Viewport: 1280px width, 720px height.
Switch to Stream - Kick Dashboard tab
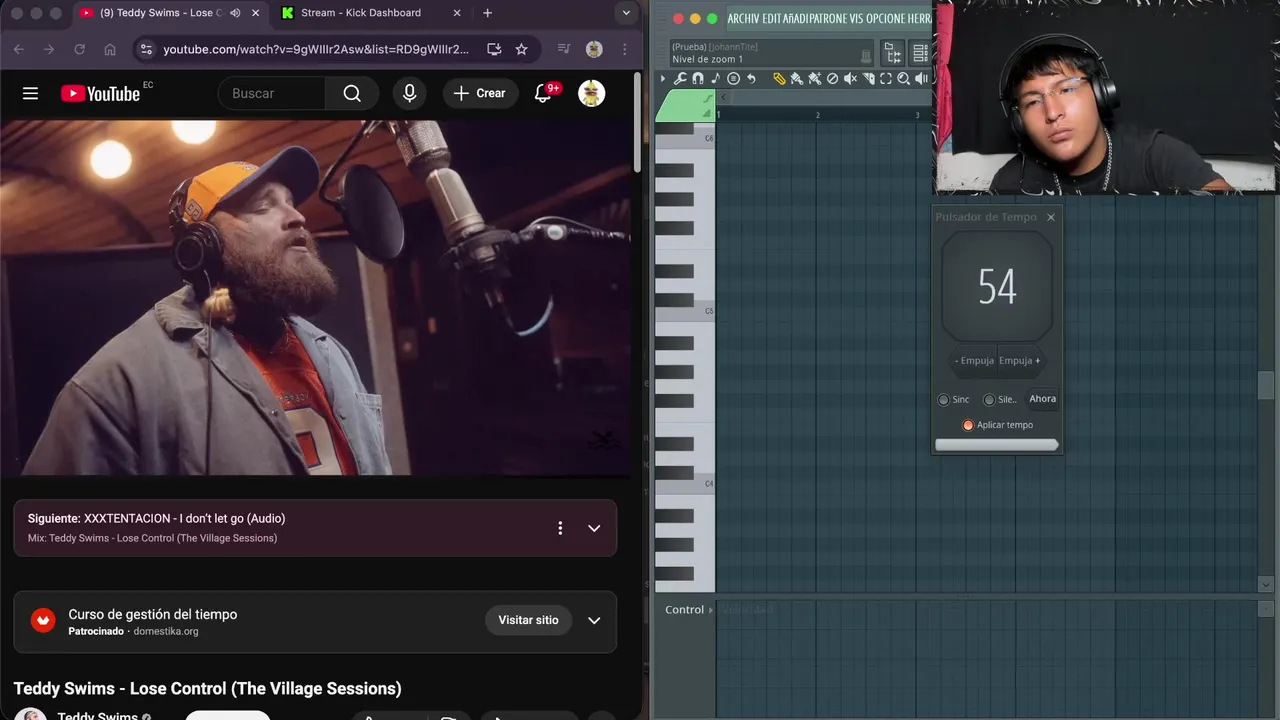(370, 13)
